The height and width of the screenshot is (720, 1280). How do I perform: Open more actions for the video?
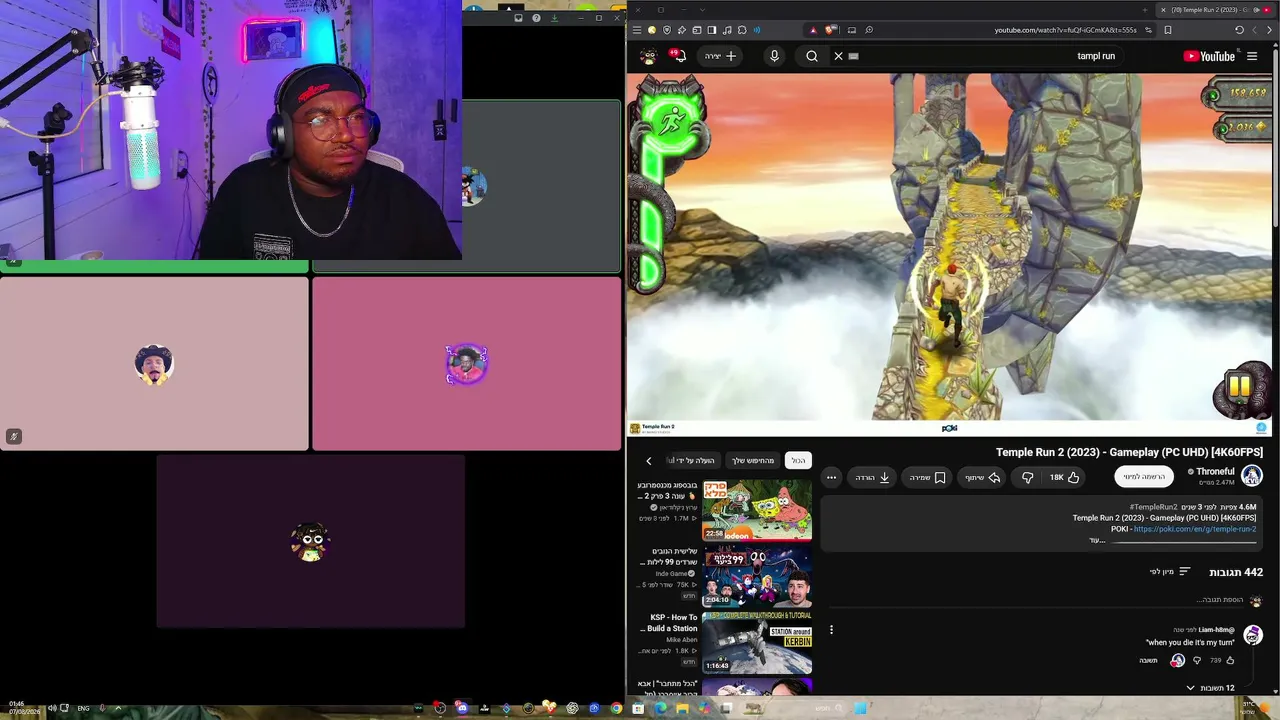click(831, 477)
